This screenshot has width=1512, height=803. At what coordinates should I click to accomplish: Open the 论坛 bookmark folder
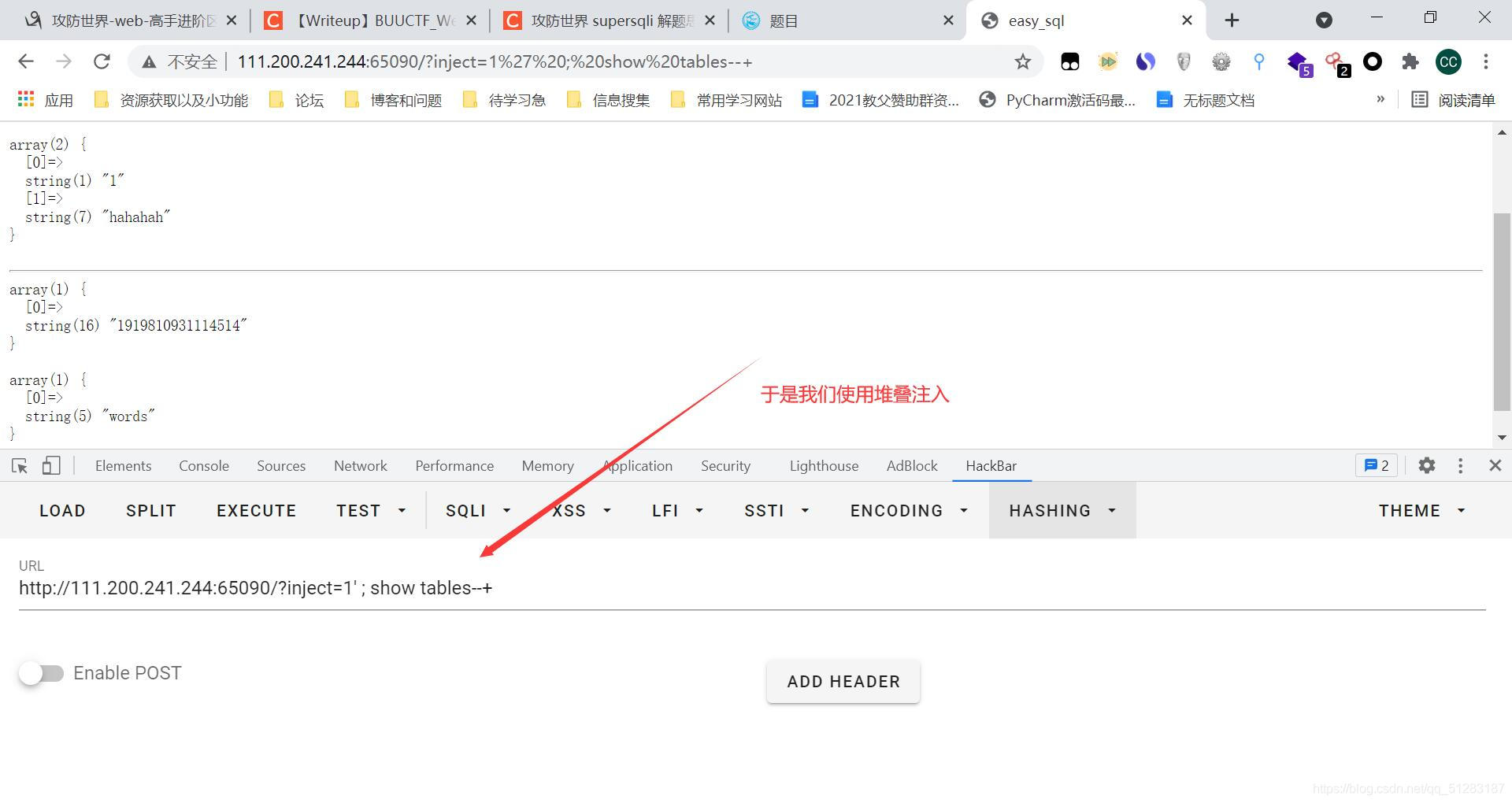(297, 100)
